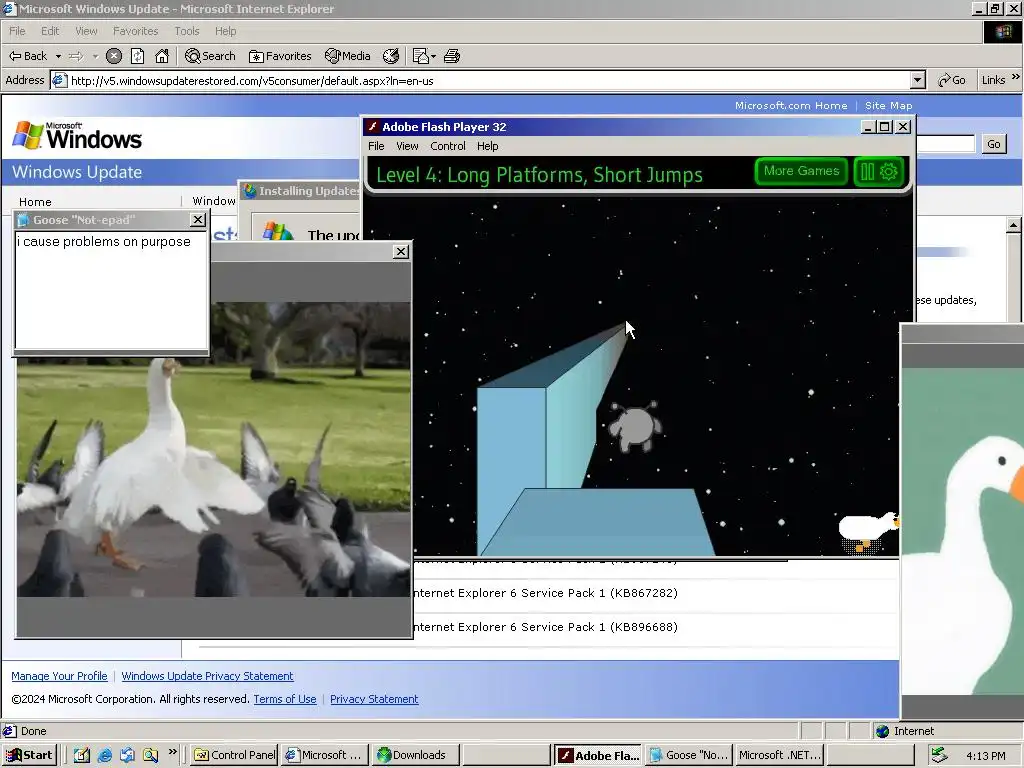This screenshot has width=1024, height=768.
Task: Click the Internet zone icon in status bar
Action: (882, 731)
